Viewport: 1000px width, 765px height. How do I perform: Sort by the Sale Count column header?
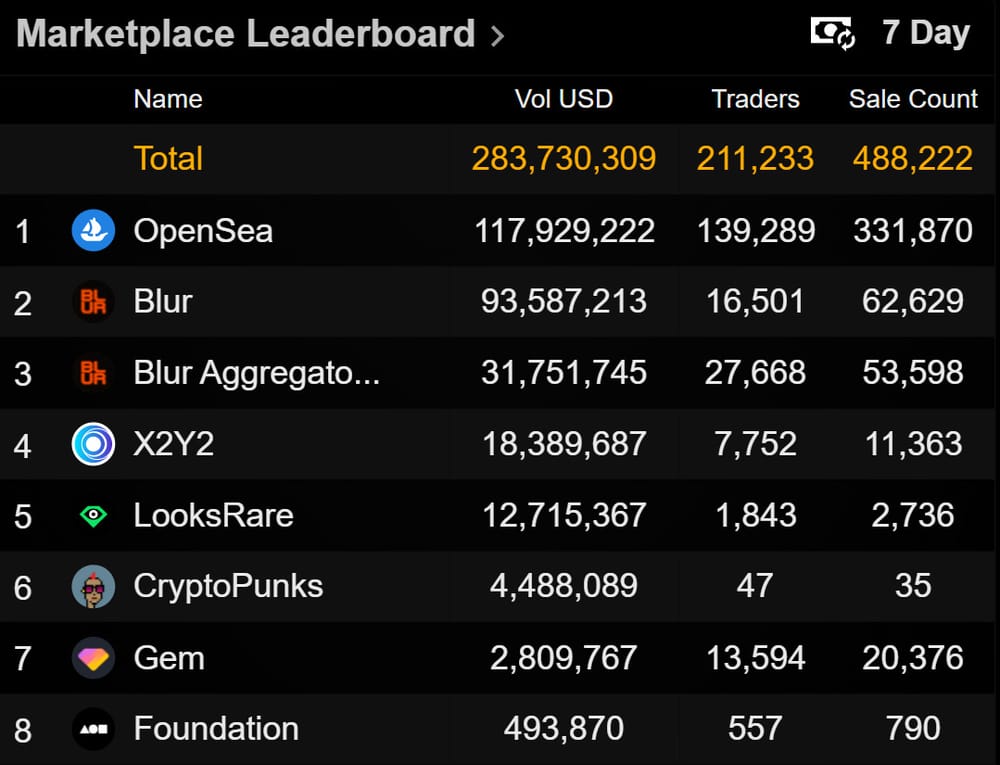[x=913, y=99]
